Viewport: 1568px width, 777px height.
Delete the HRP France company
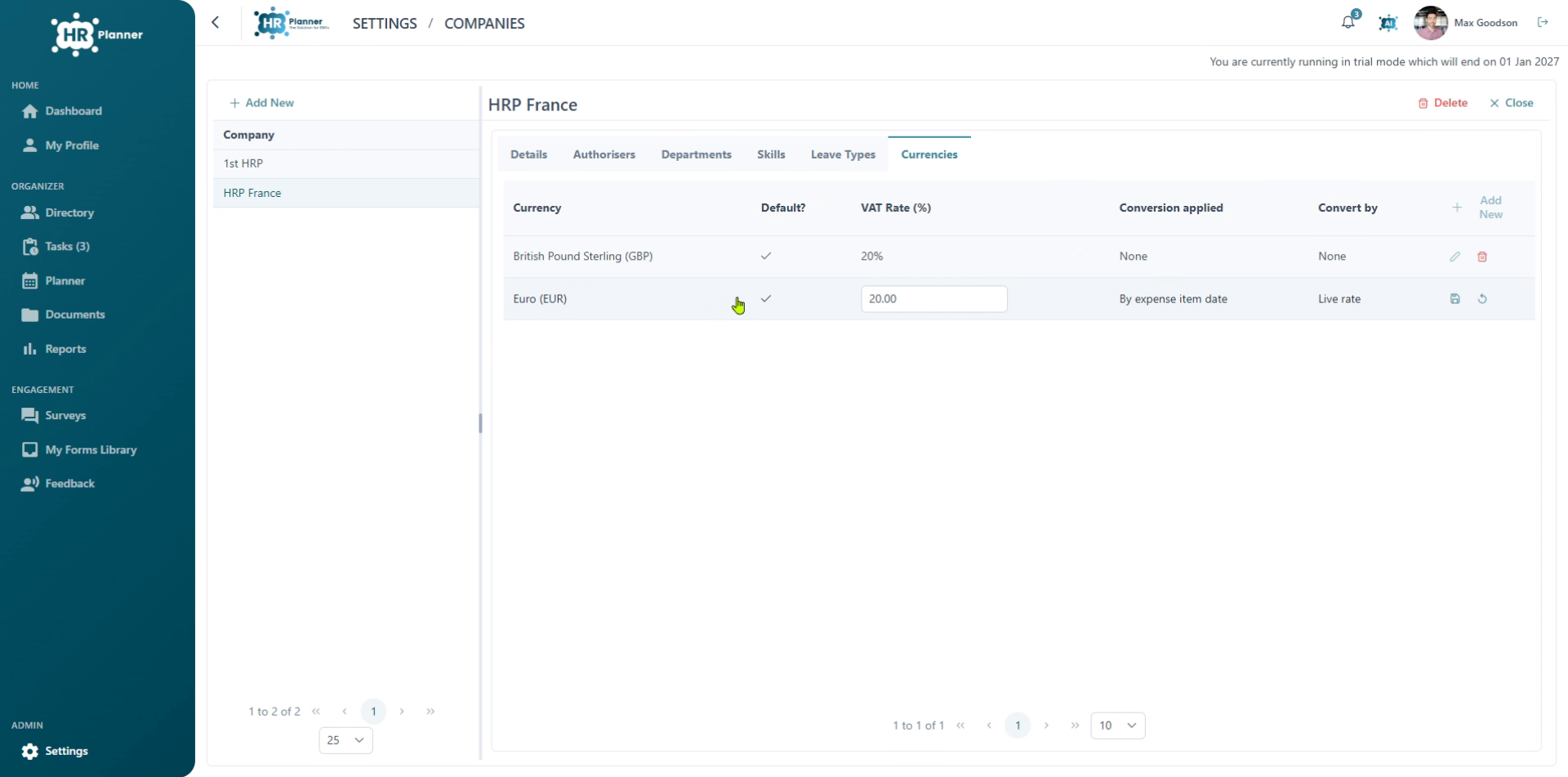(1443, 103)
